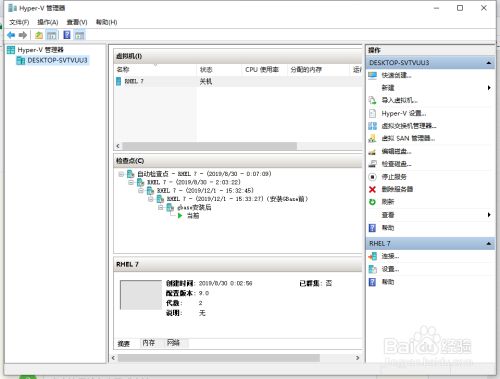The height and width of the screenshot is (379, 500).
Task: Expand the 新建 submenu arrow
Action: (489, 88)
